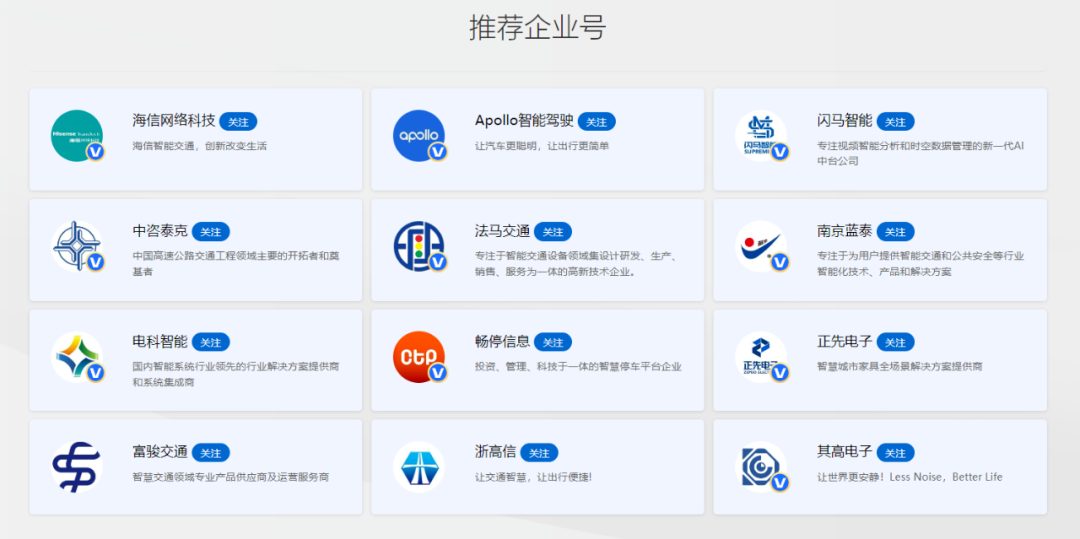Image resolution: width=1080 pixels, height=539 pixels.
Task: Open the 中咨泰克 name link
Action: point(160,231)
